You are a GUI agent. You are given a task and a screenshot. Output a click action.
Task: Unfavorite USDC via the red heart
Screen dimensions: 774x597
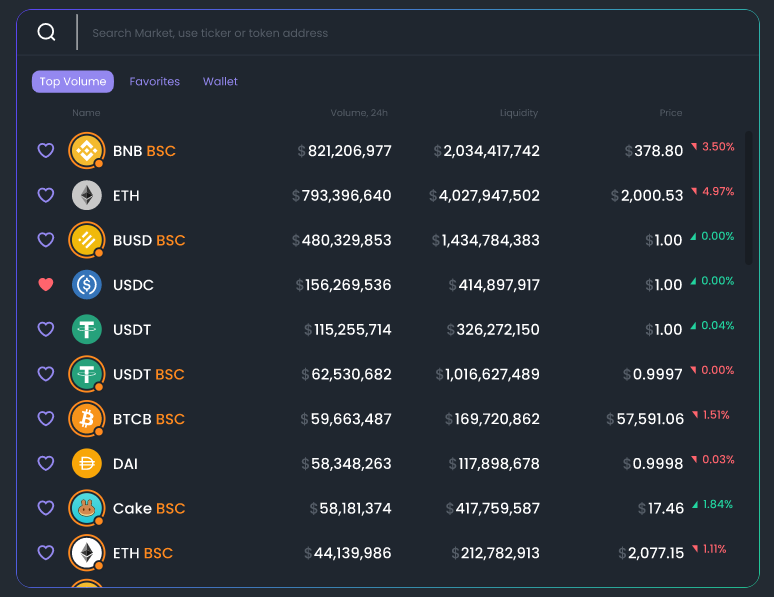tap(46, 284)
